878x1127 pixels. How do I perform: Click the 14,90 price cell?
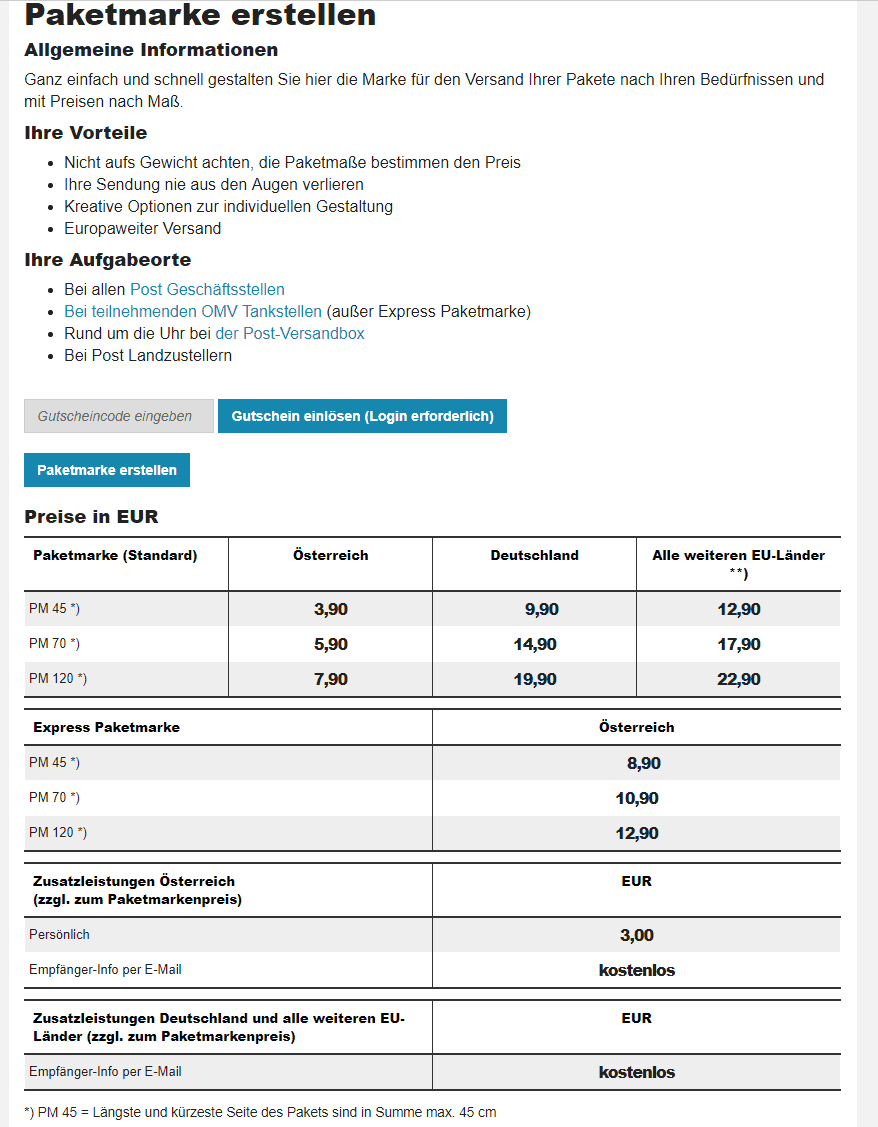(535, 644)
